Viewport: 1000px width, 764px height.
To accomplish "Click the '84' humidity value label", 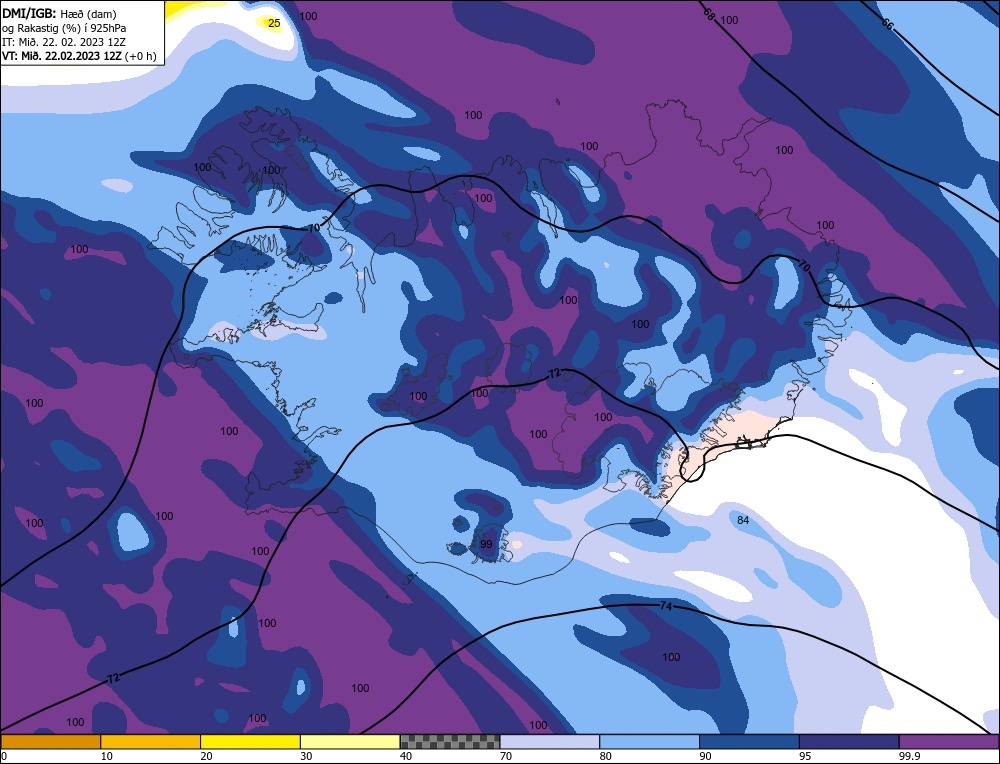I will (x=743, y=520).
